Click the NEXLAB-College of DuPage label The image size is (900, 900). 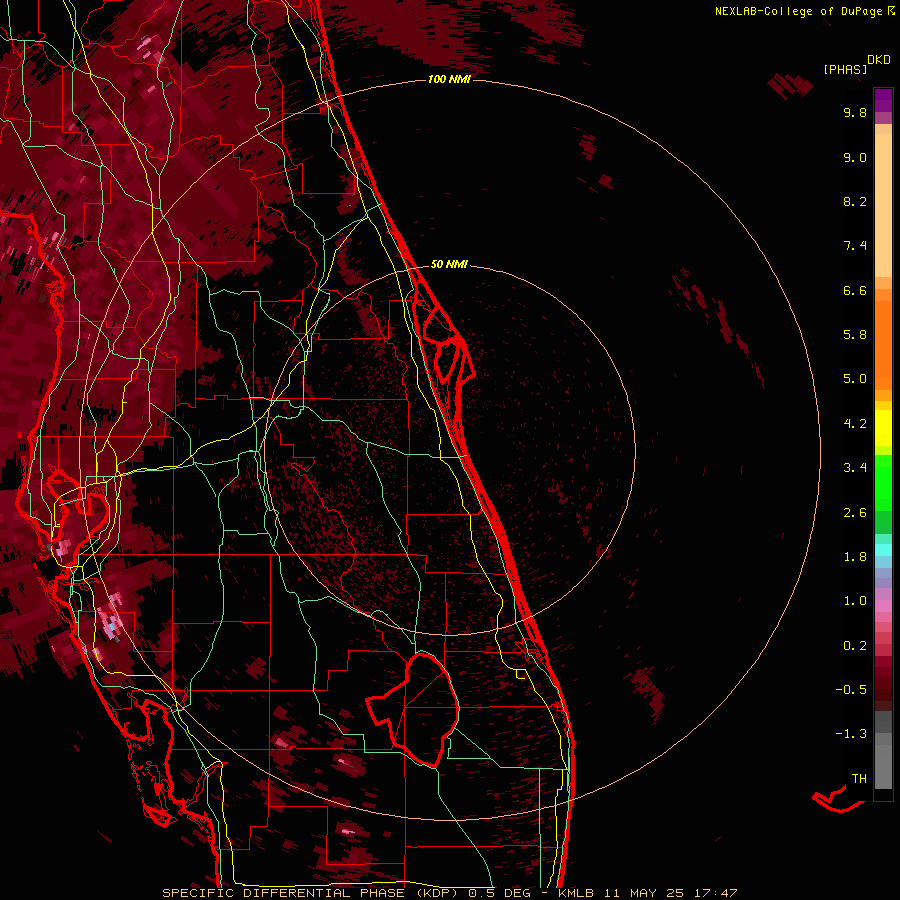(x=798, y=11)
